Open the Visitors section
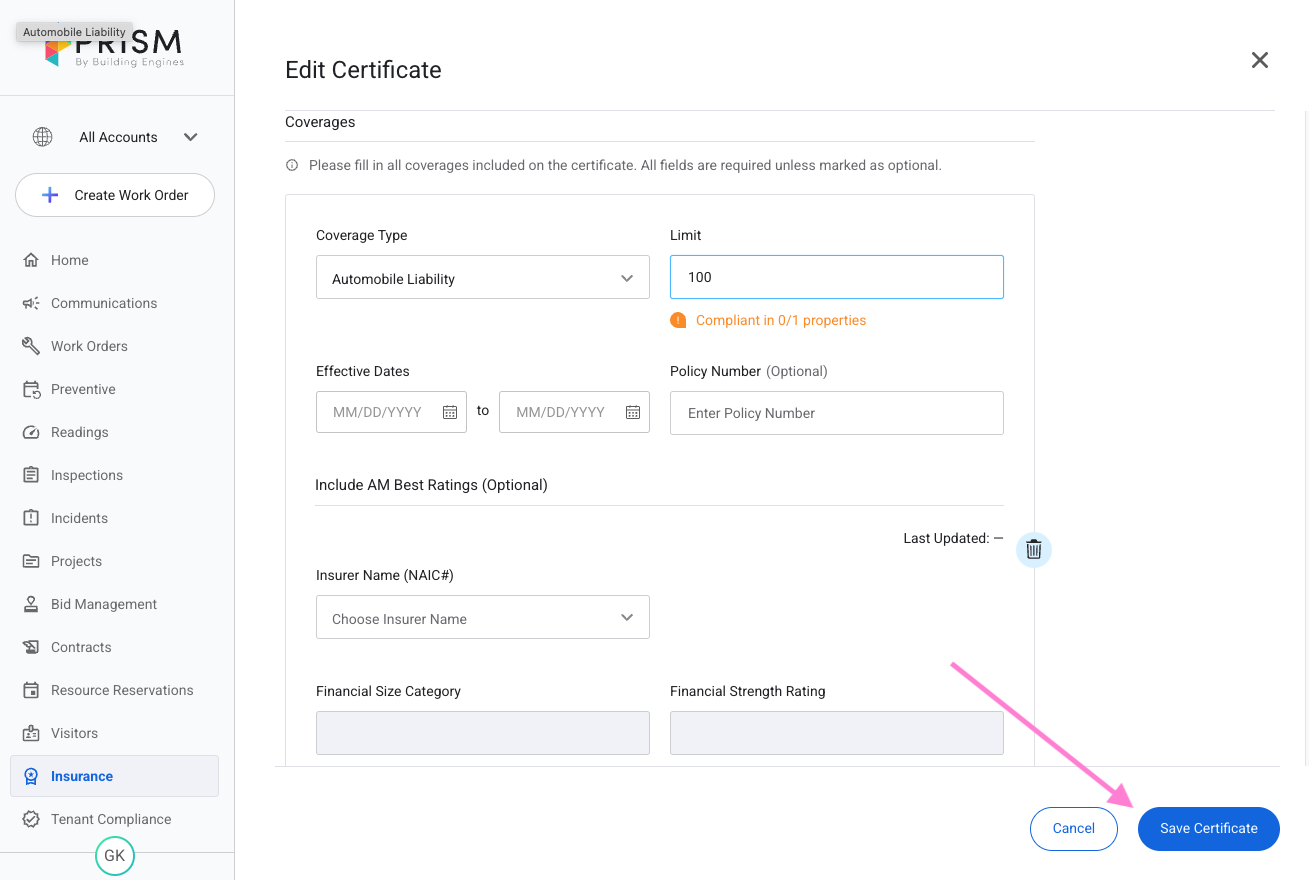 (74, 733)
